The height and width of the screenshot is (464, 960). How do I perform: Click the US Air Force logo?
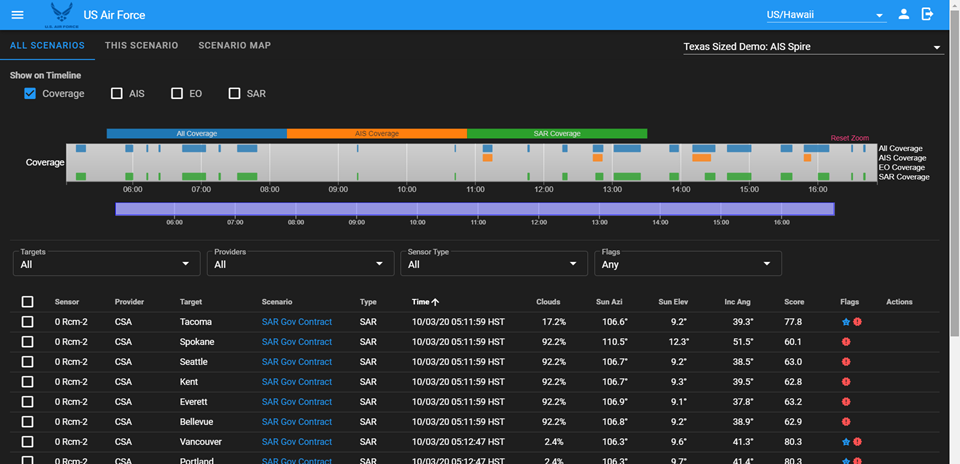coord(62,15)
